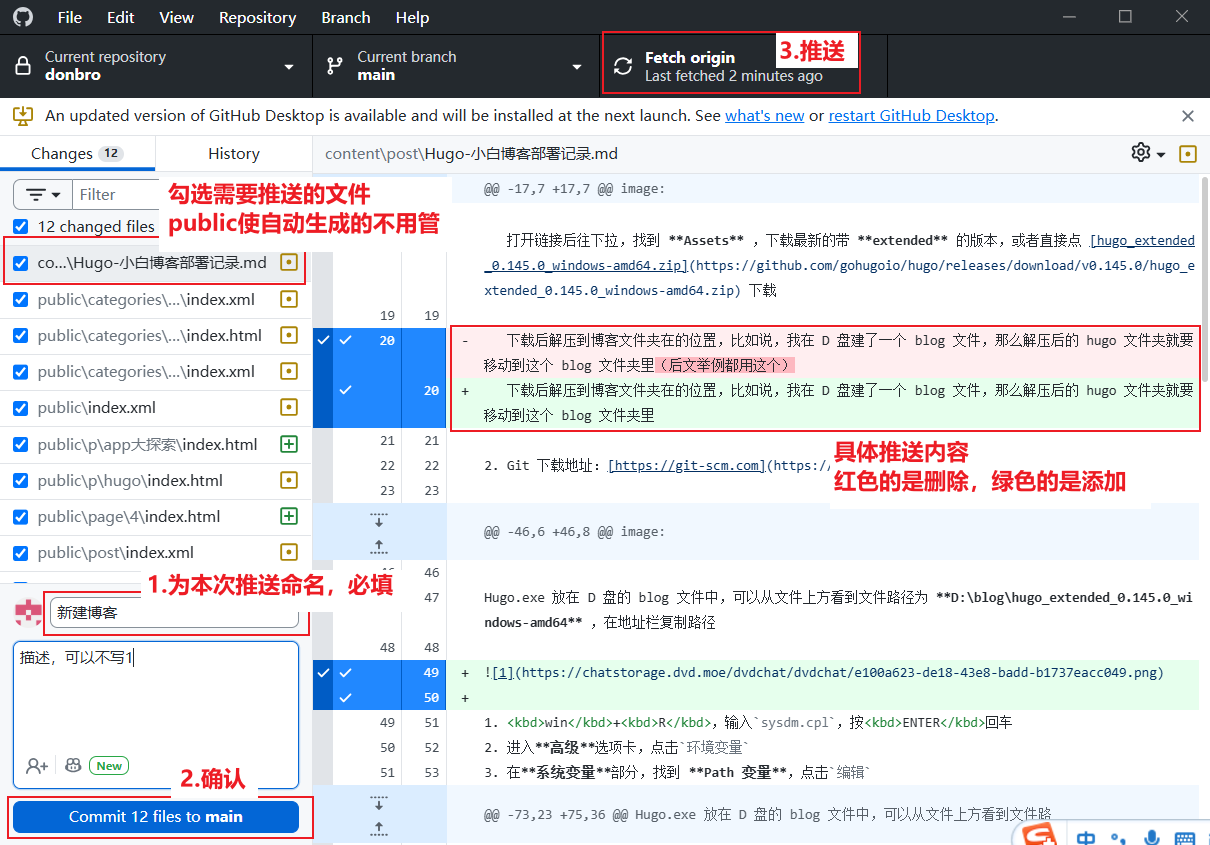Expand diff downward above the @@ -73,23 hunk

click(378, 802)
